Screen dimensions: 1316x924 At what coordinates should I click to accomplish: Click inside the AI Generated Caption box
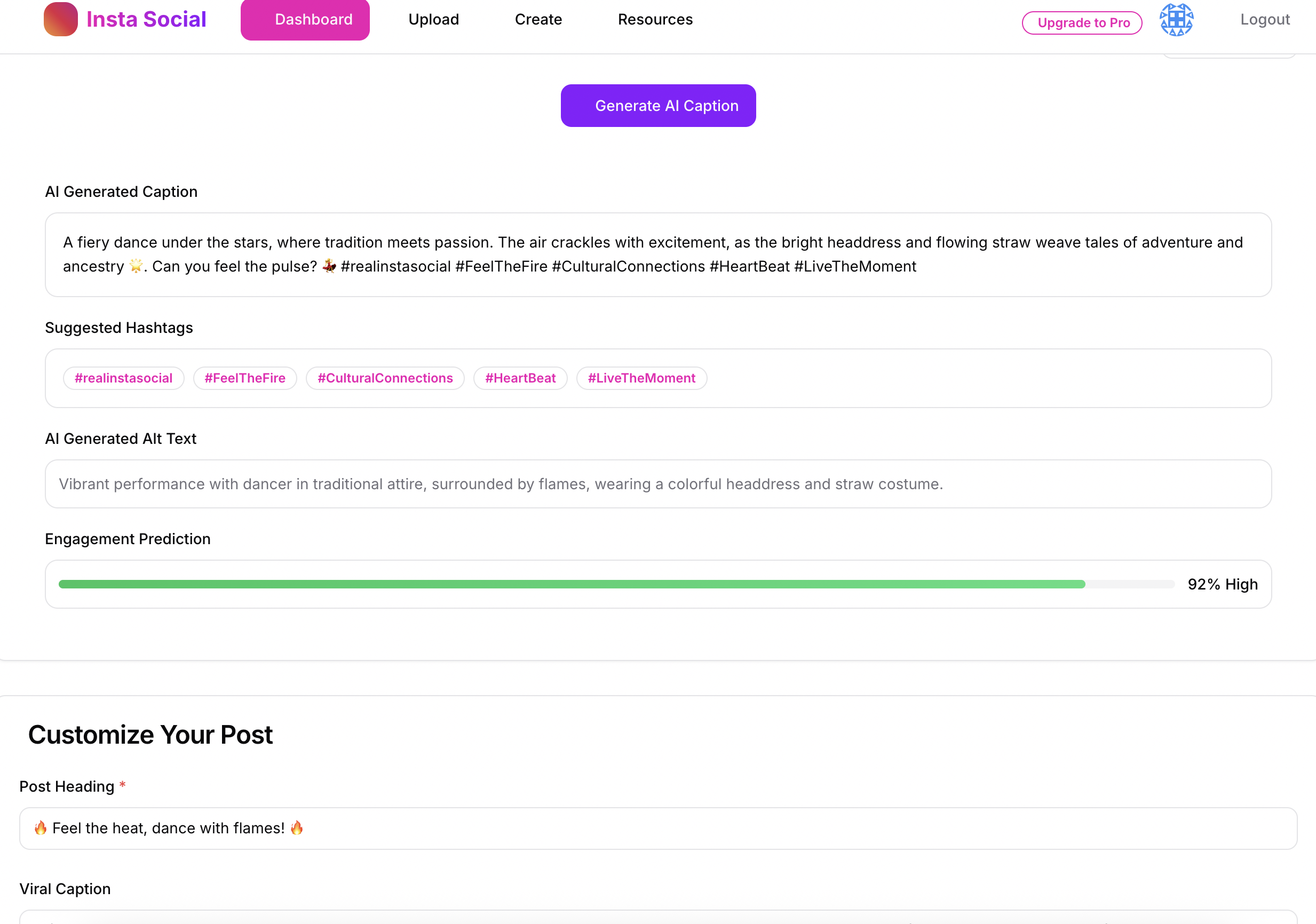(657, 254)
